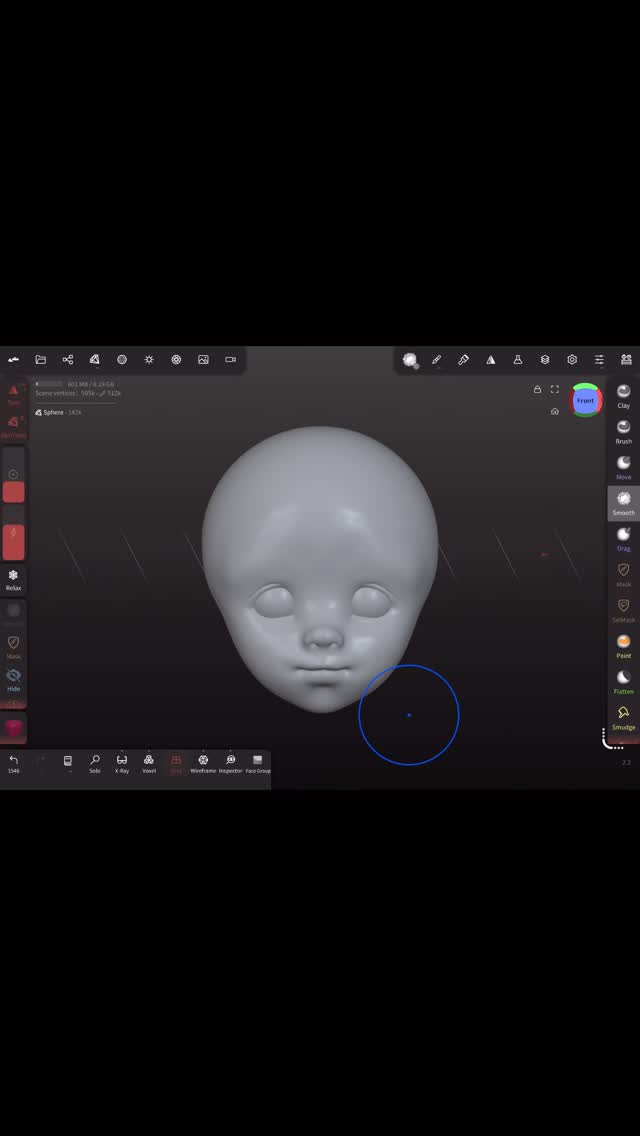Lock the camera with padlock icon

coord(537,389)
